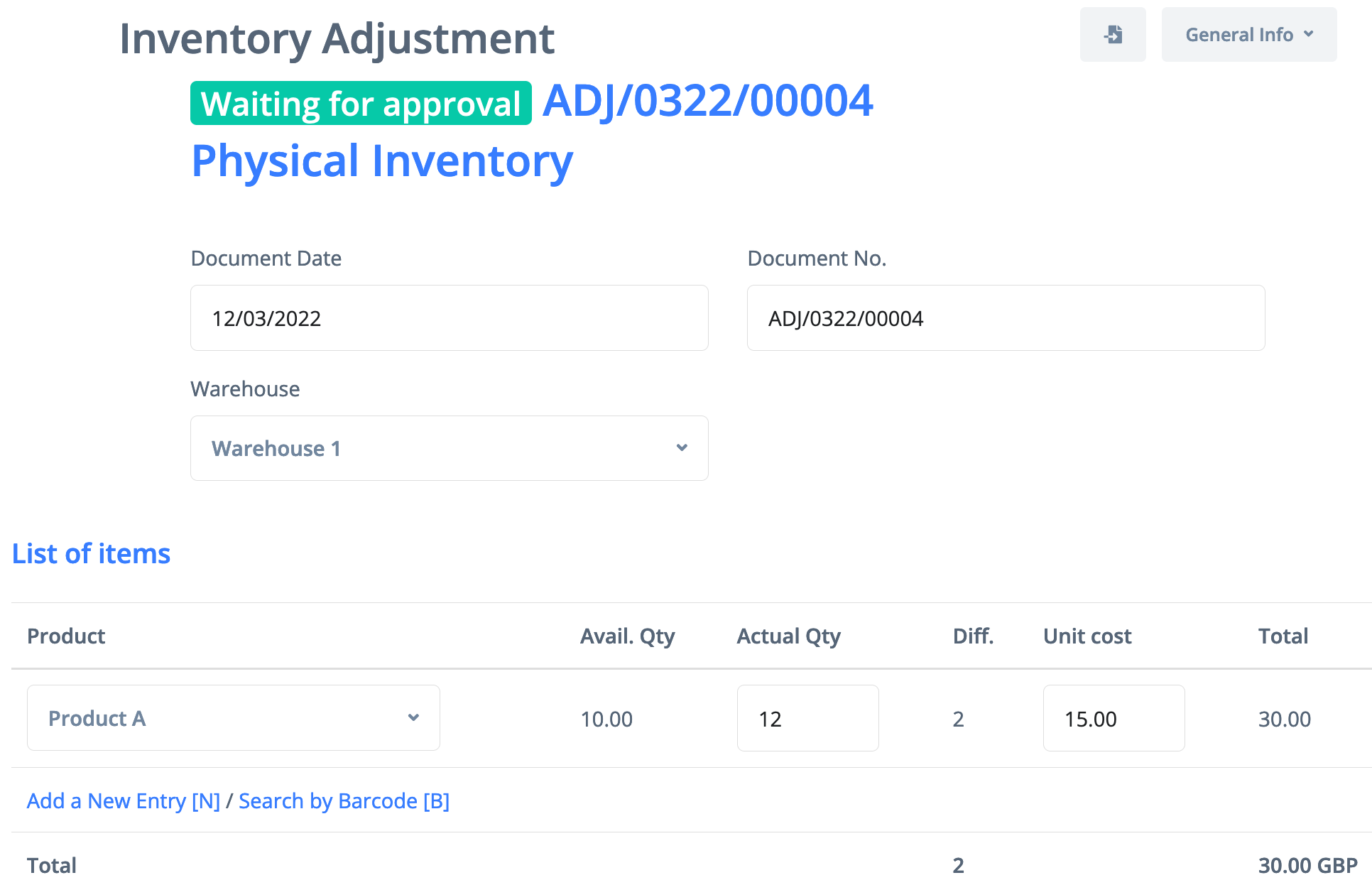This screenshot has height=885, width=1372.
Task: Open Search by Barcode
Action: (344, 801)
